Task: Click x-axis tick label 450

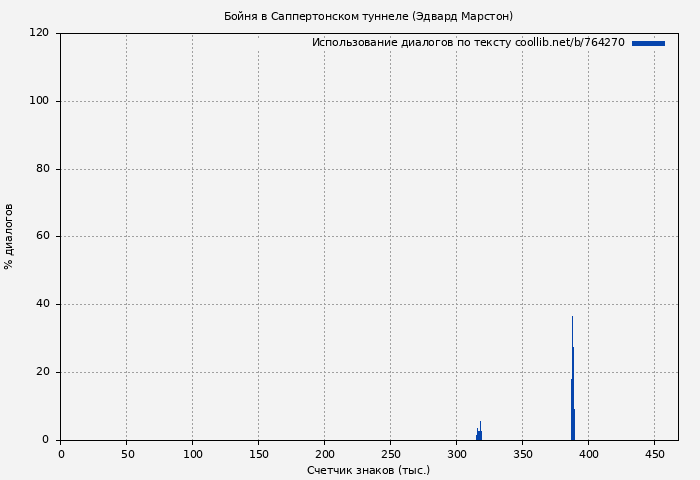Action: coord(654,454)
